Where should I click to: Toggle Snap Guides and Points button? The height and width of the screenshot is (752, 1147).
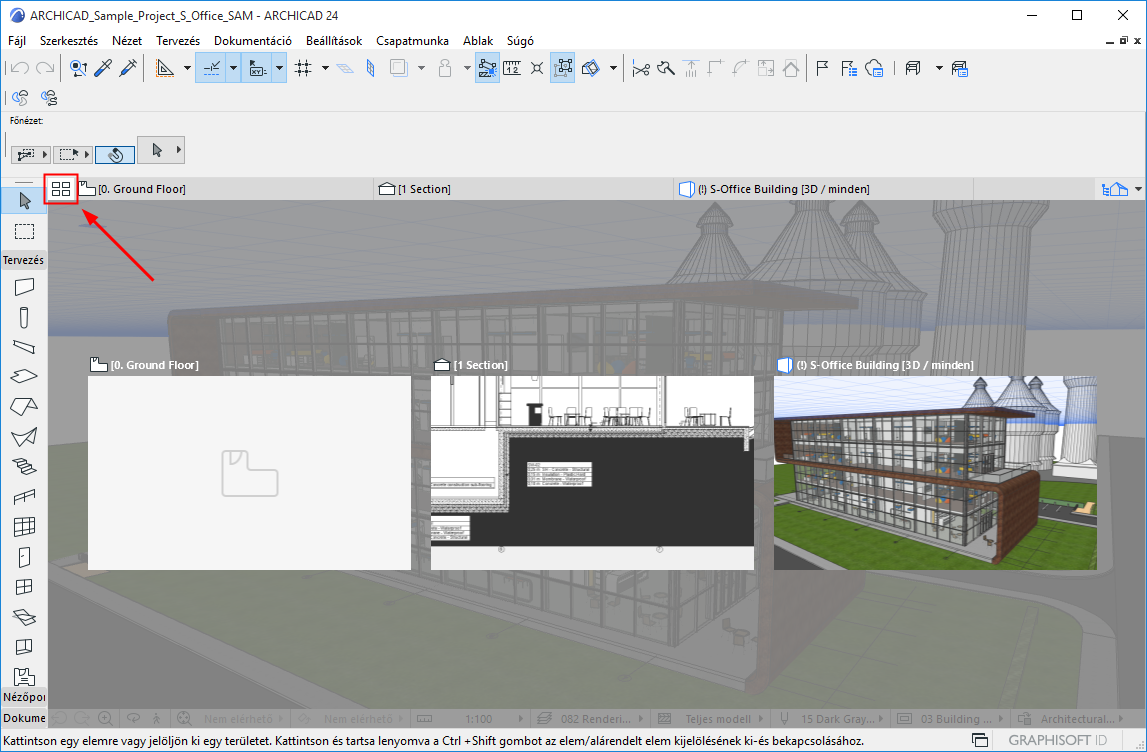(211, 68)
